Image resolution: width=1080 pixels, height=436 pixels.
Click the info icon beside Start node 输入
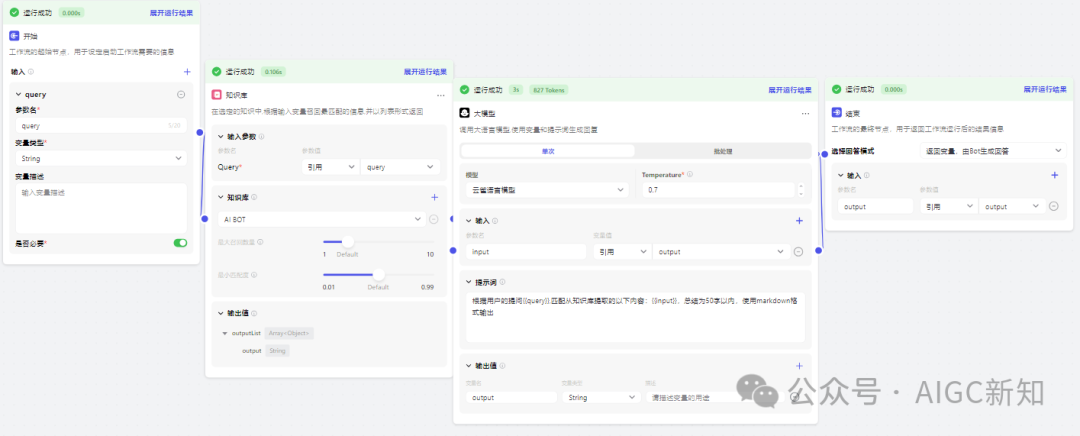(31, 71)
